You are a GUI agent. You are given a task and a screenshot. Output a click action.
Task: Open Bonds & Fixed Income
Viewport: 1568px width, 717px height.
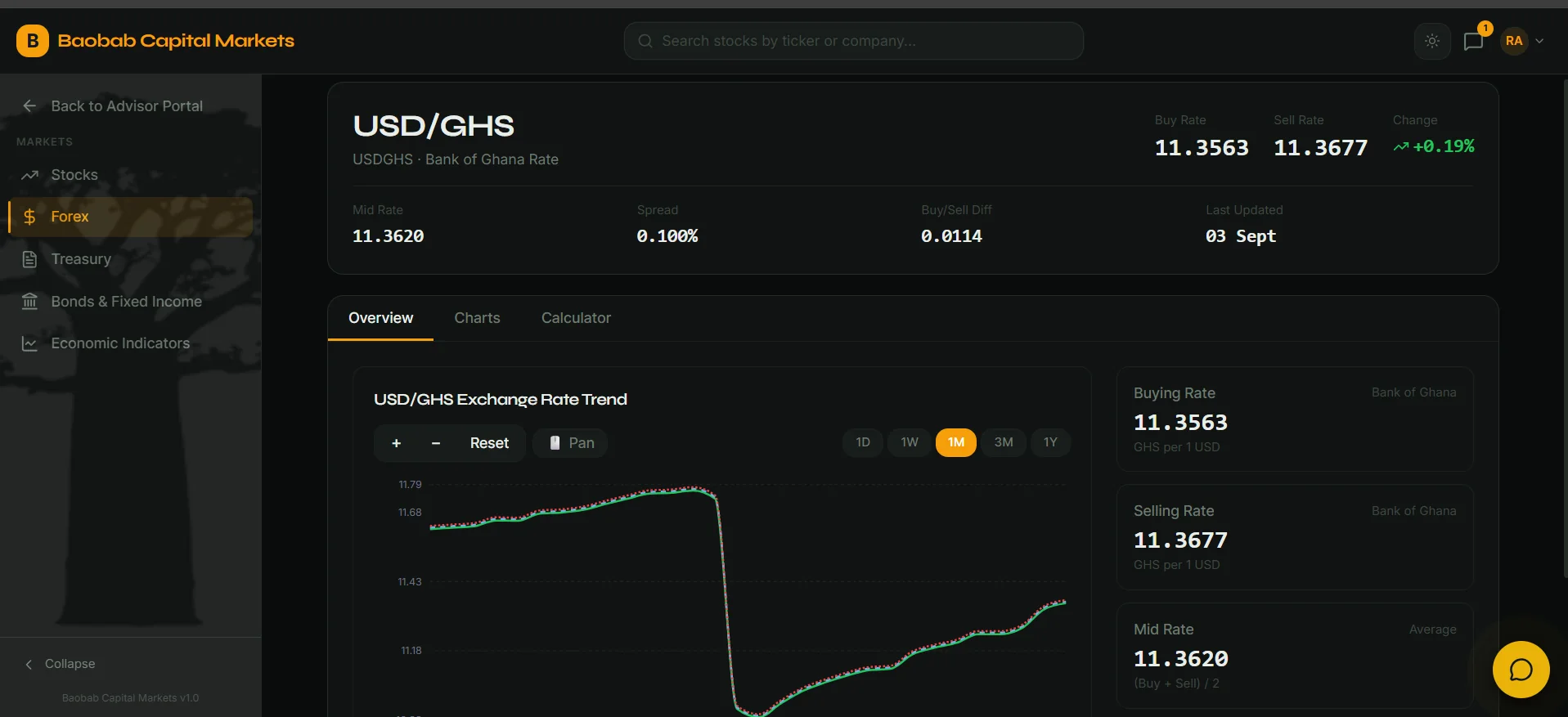tap(131, 302)
